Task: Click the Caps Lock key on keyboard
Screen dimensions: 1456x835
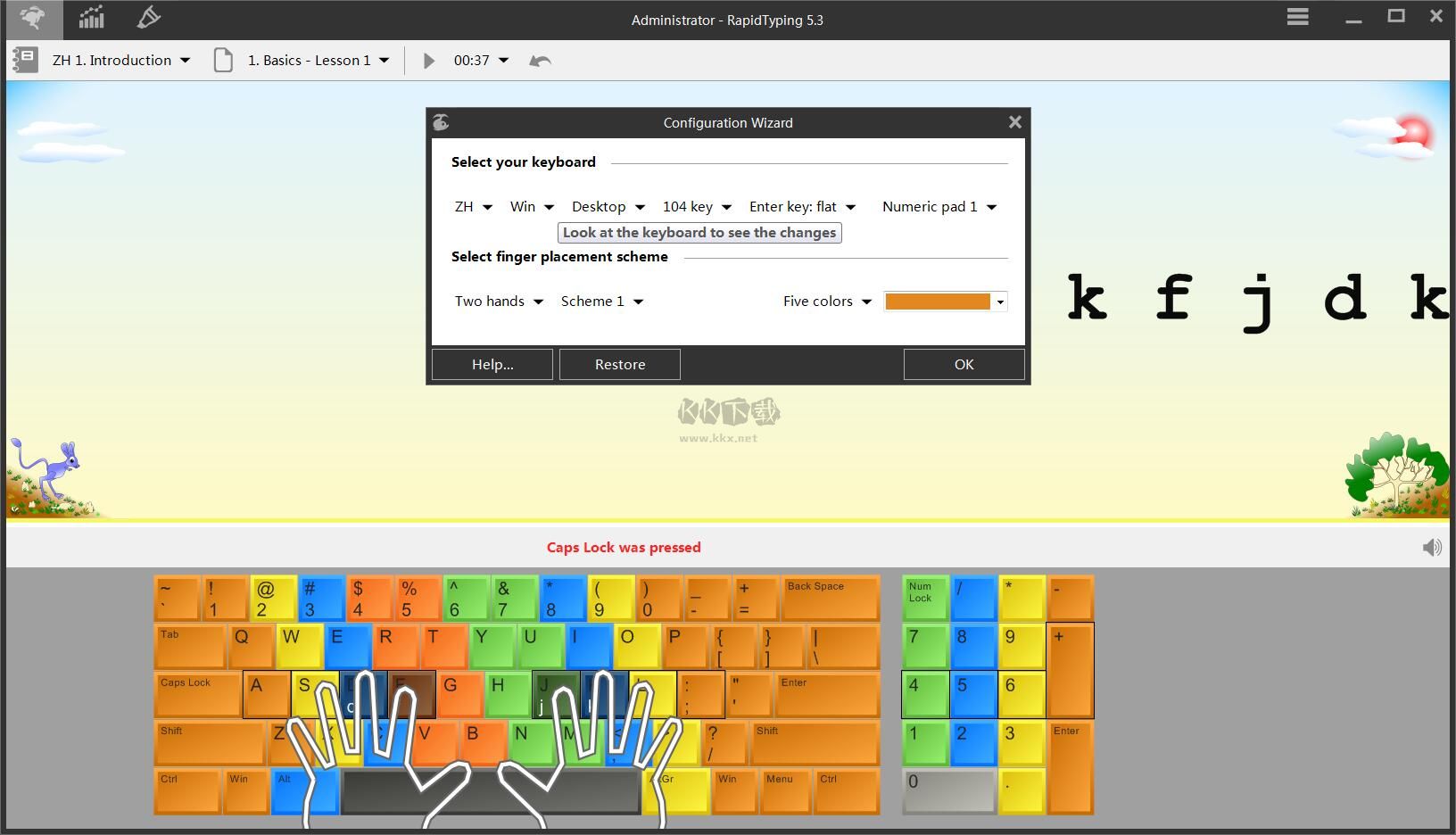Action: coord(197,695)
